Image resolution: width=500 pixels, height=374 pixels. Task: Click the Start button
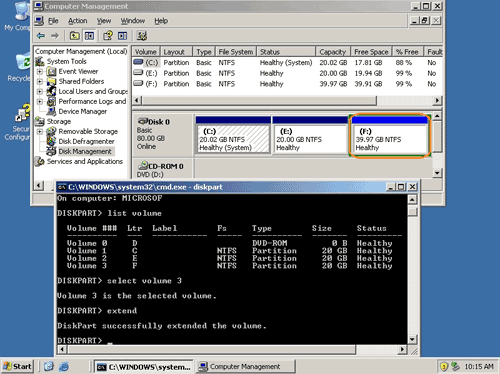click(17, 367)
